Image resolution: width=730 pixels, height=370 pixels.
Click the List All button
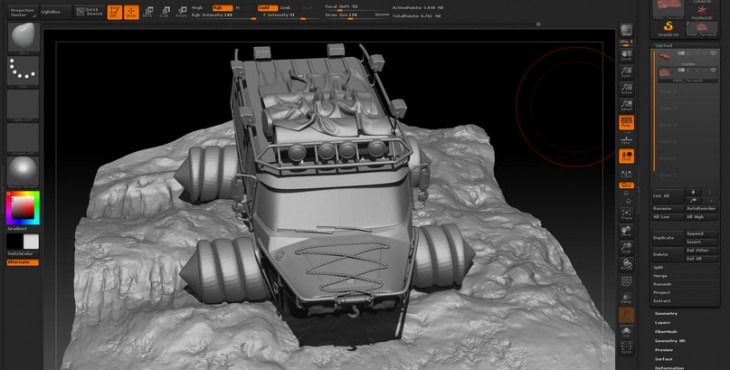pyautogui.click(x=668, y=196)
